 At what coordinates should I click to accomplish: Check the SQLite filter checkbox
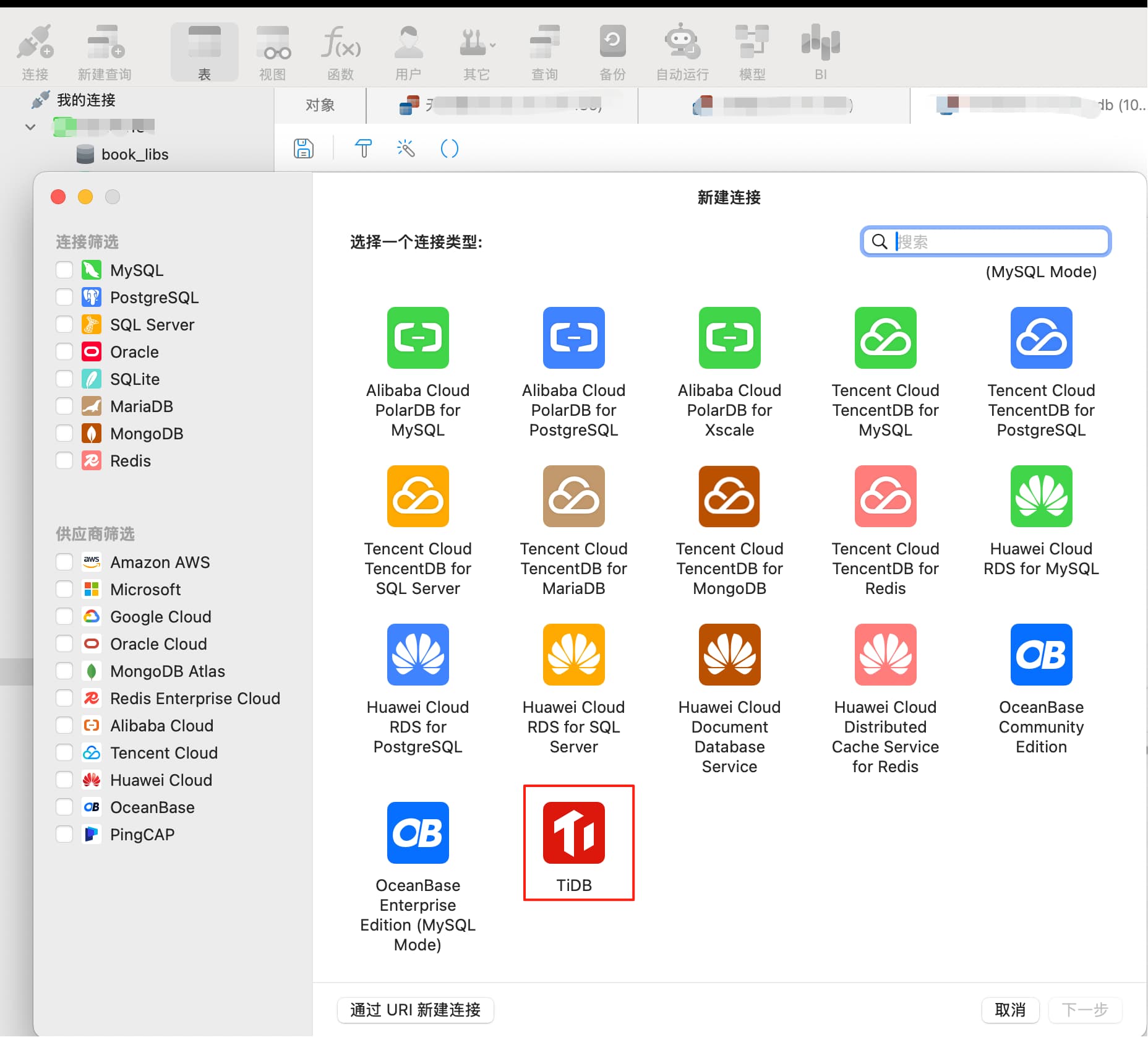pos(64,379)
